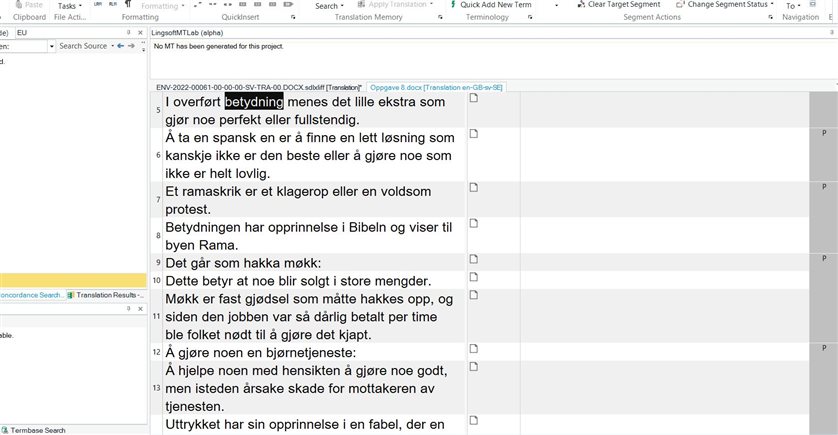
Task: Click the Paste button in Clipboard group
Action: pos(29,4)
